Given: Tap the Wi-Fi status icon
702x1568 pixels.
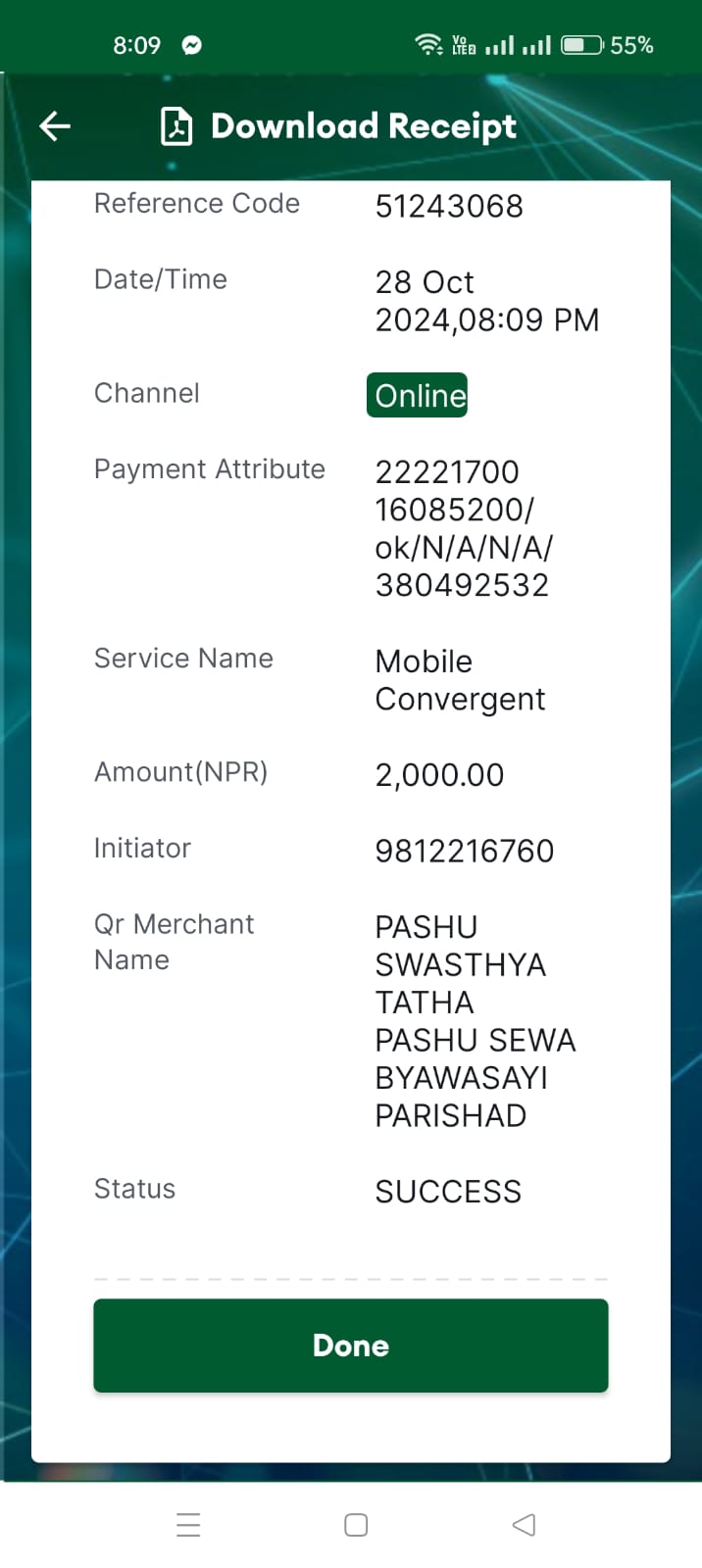Looking at the screenshot, I should click(x=428, y=45).
